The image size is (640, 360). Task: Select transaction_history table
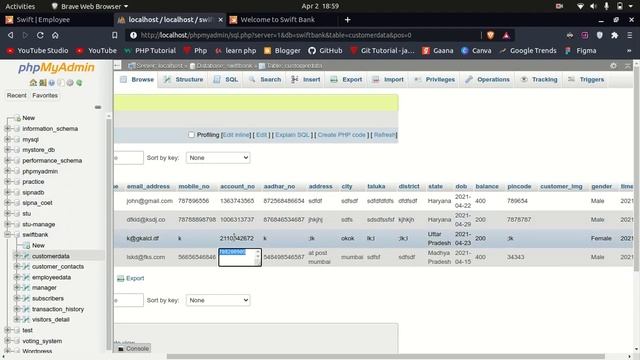point(58,309)
